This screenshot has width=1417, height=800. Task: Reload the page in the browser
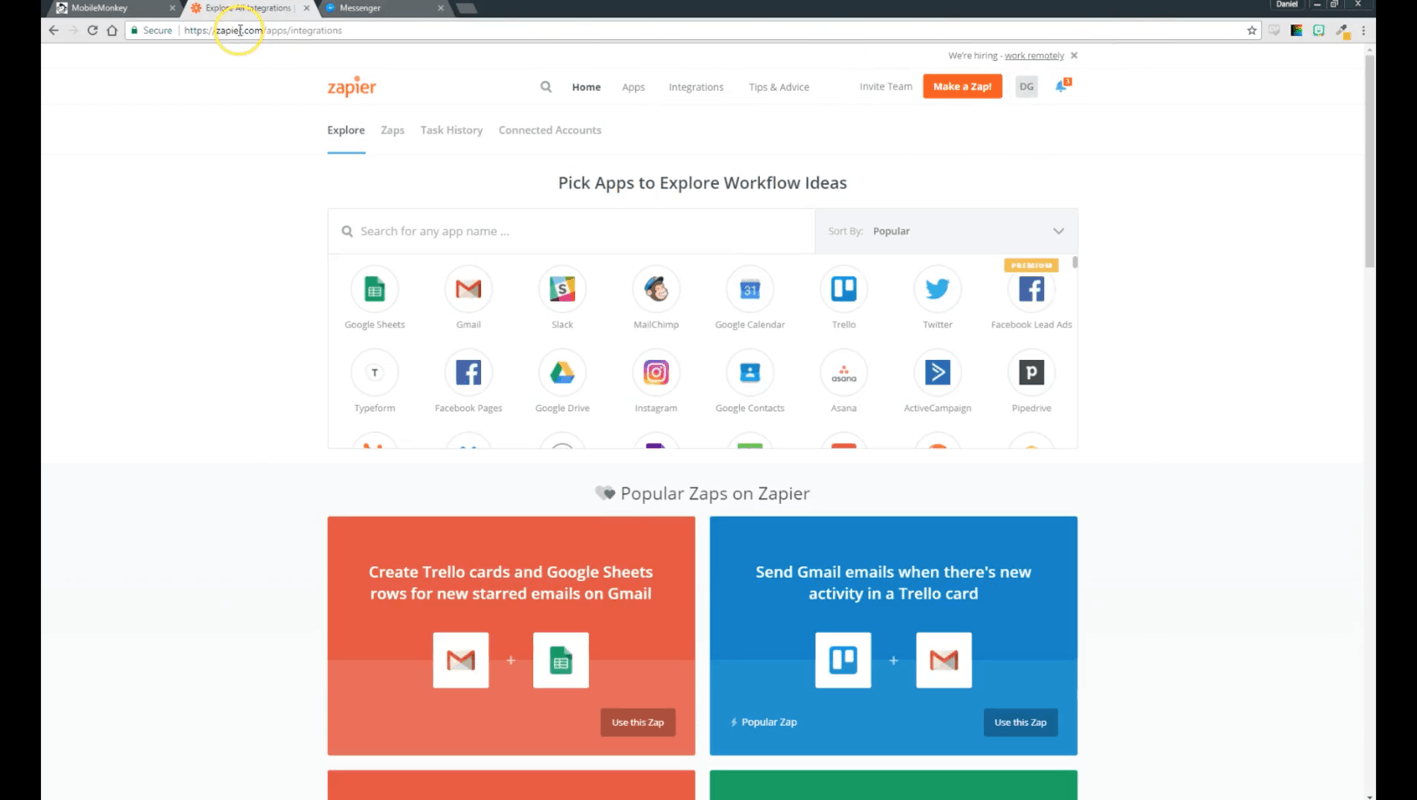click(x=92, y=30)
